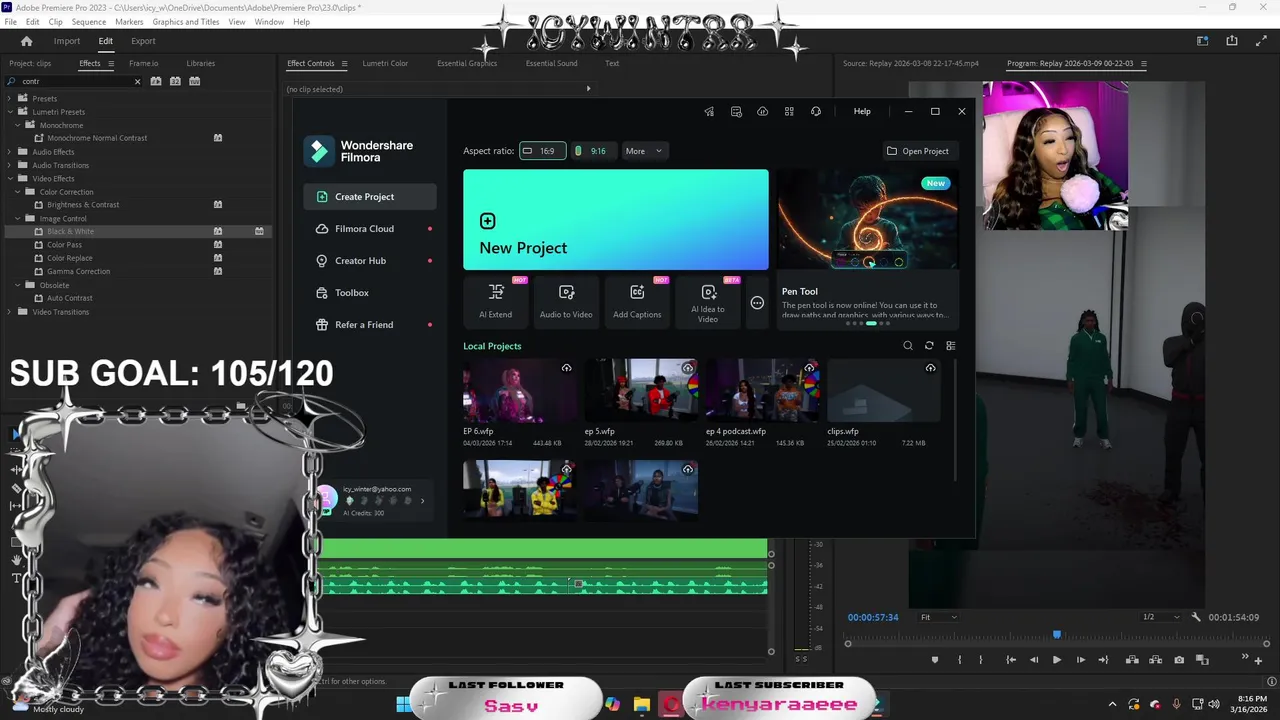Screen dimensions: 1280x720
Task: Open the Audio to Video tool
Action: (x=566, y=300)
